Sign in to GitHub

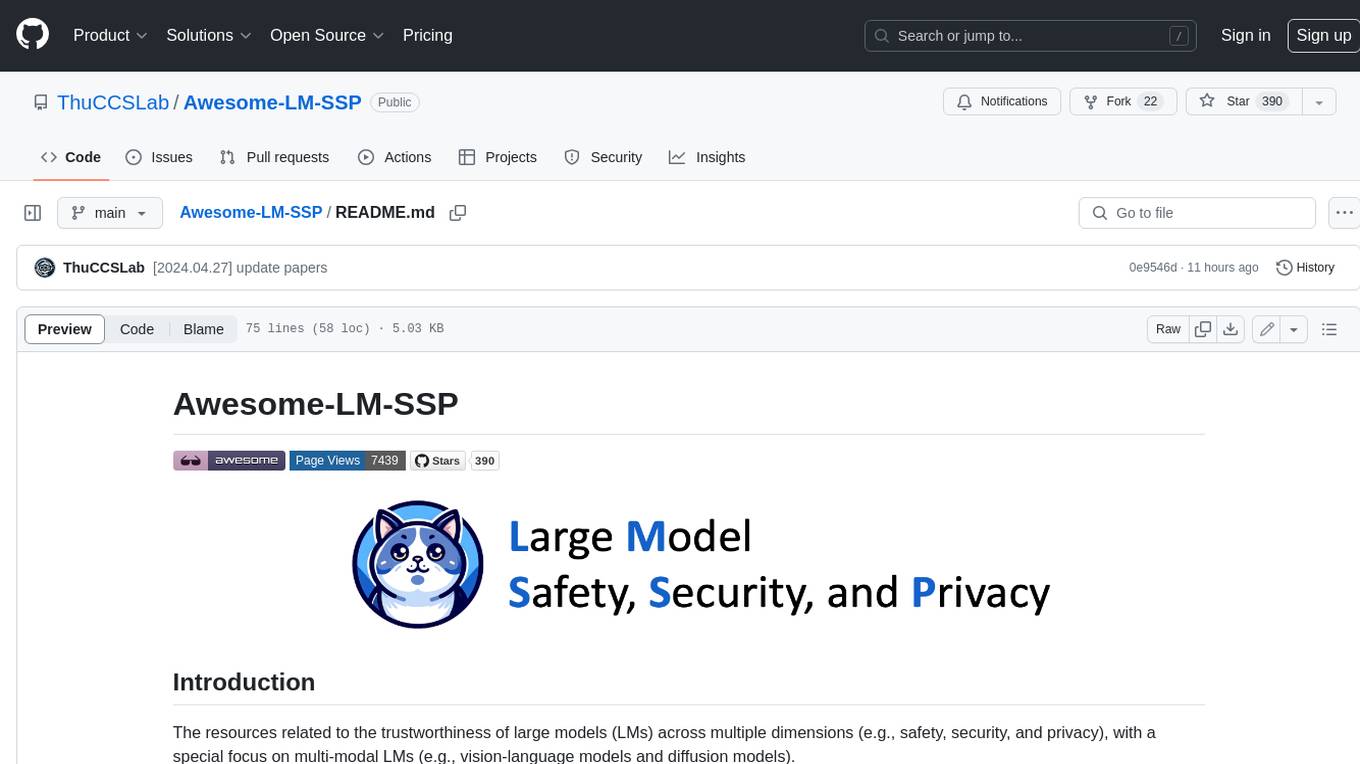(x=1245, y=35)
